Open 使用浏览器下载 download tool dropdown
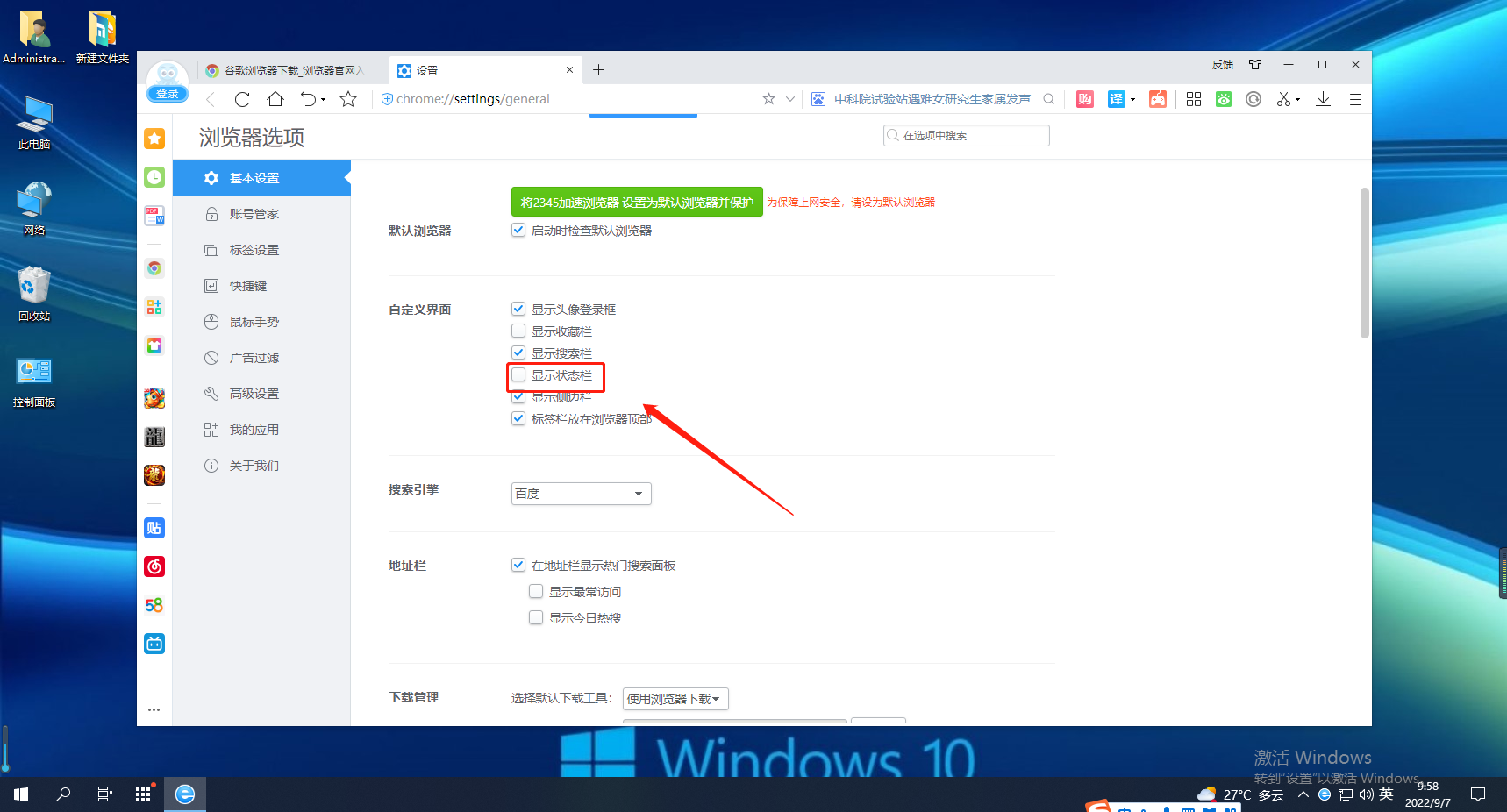Viewport: 1507px width, 812px height. (x=675, y=699)
